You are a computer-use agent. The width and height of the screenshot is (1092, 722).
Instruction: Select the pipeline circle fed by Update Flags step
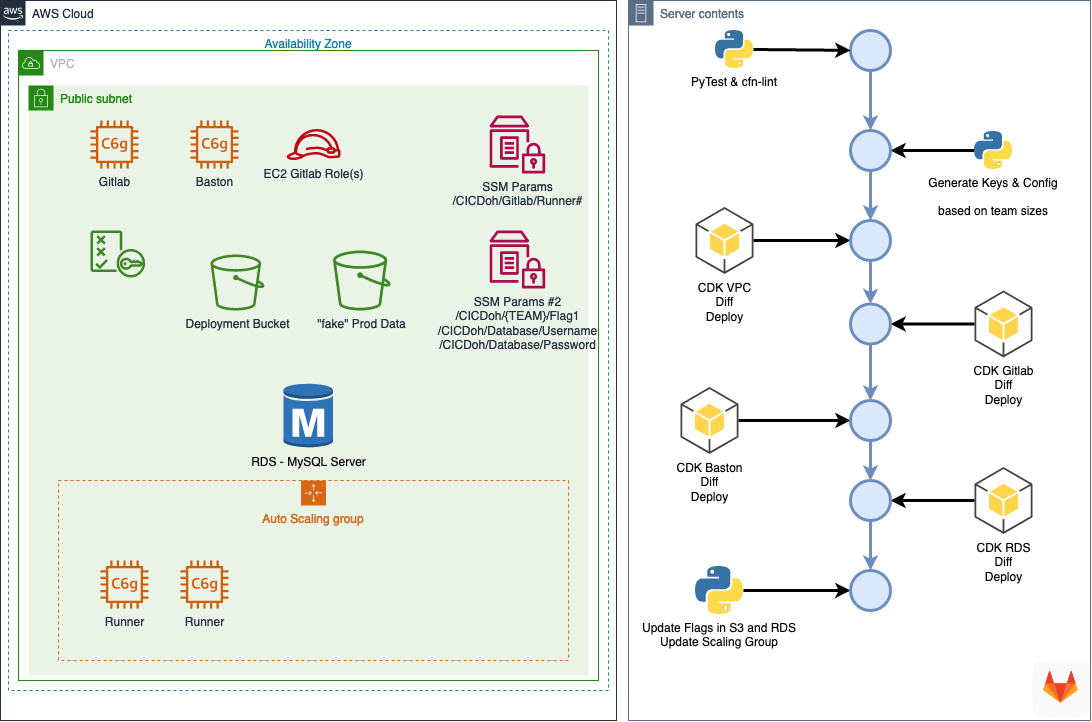click(871, 590)
